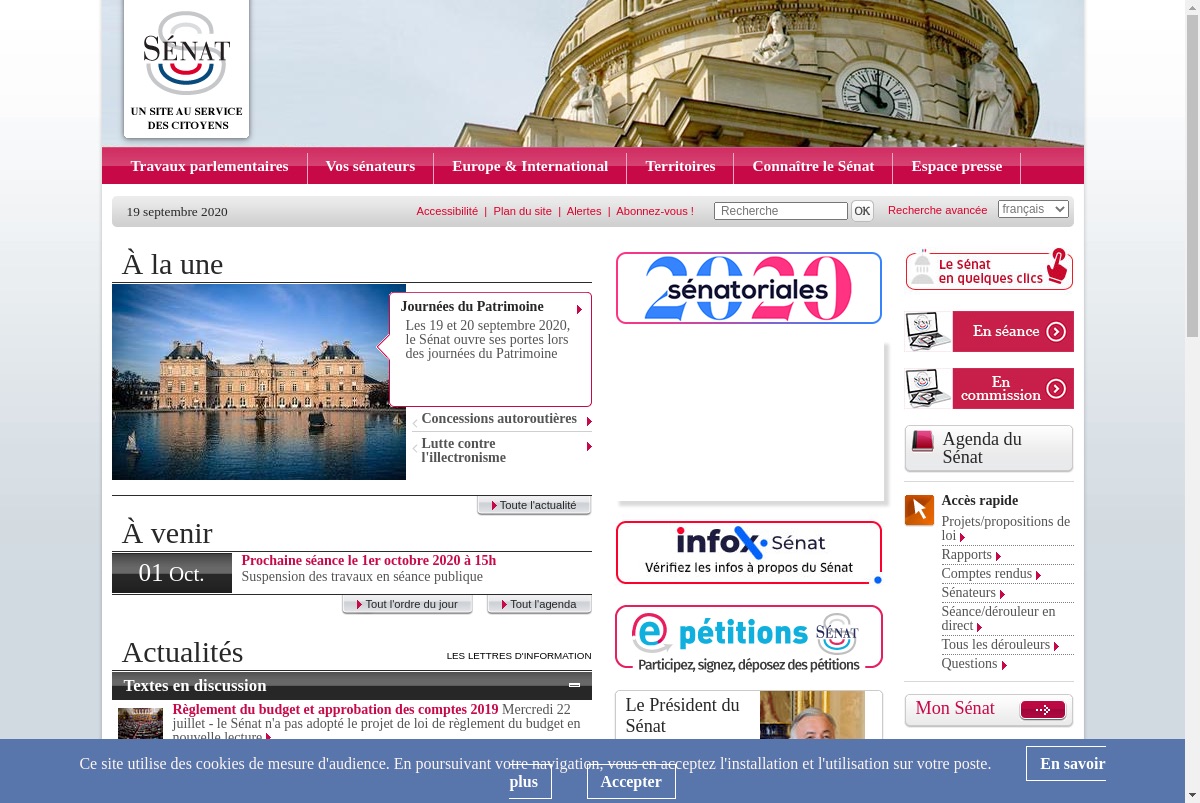The height and width of the screenshot is (803, 1200).
Task: Open Connaître le Sénat menu
Action: pos(813,166)
